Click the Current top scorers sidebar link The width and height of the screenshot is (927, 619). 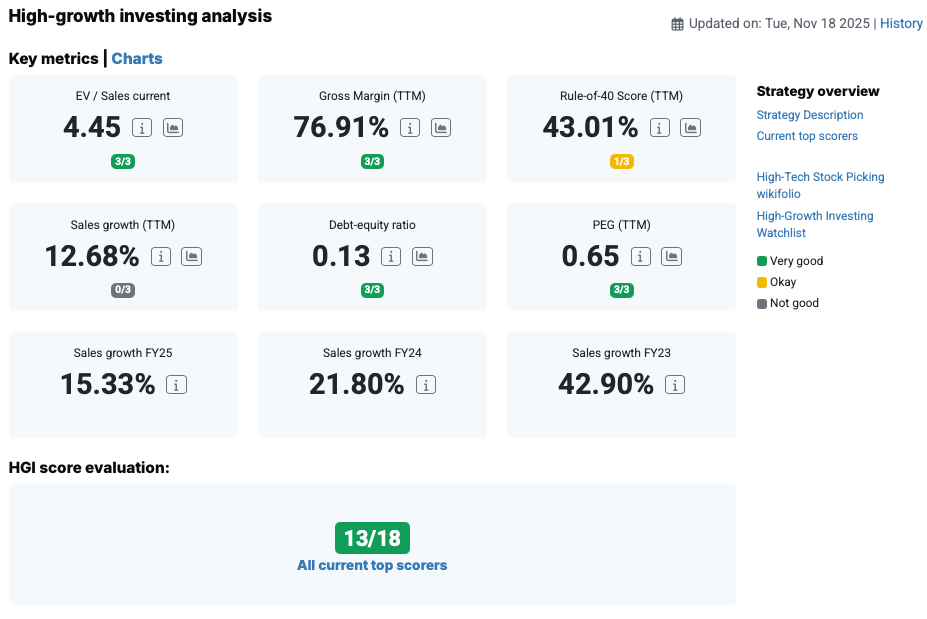pos(807,136)
